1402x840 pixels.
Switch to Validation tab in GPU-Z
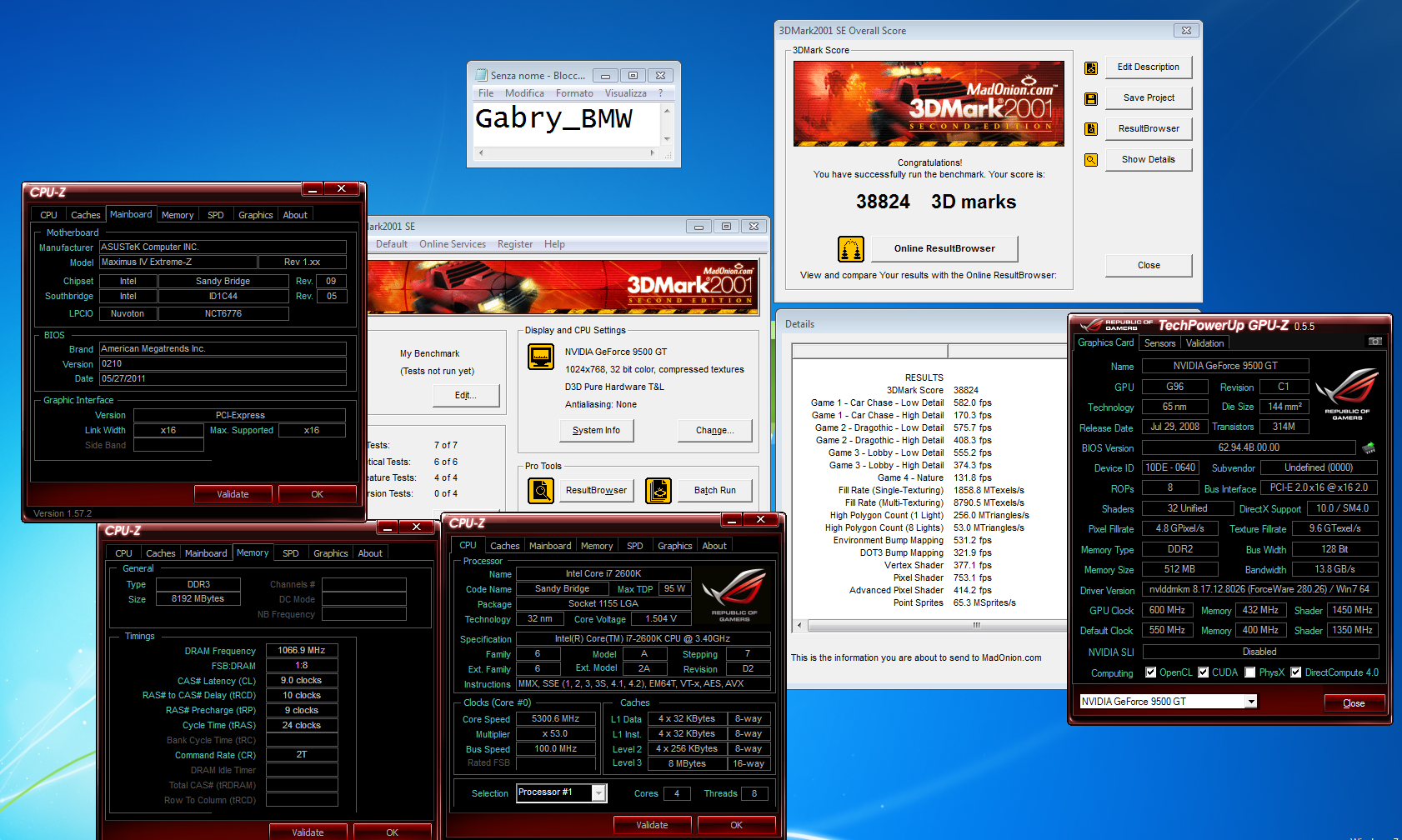(1204, 343)
